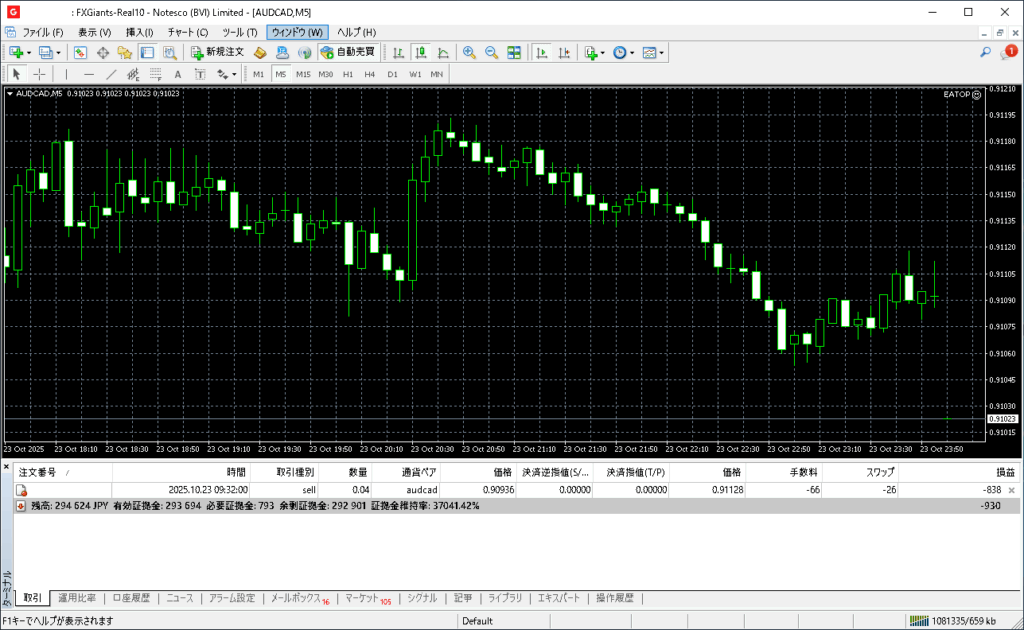
Task: Click the Zoom Out magnifier icon
Action: (x=491, y=52)
